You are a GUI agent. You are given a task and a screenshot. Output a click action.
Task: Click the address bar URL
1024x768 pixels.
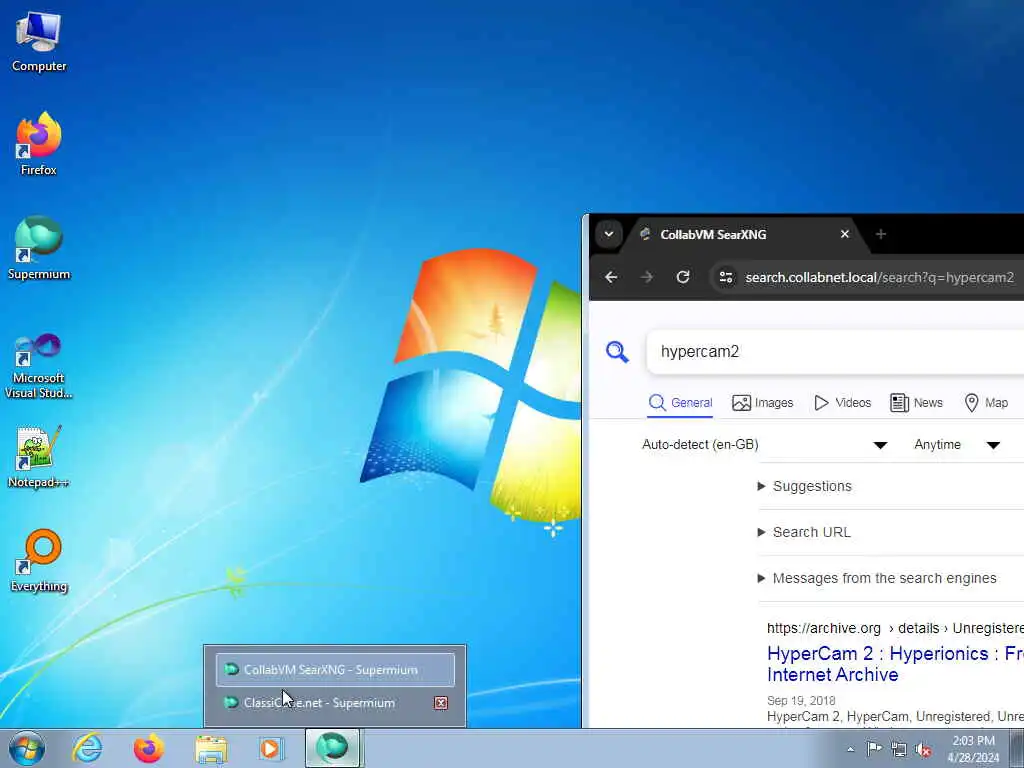879,278
